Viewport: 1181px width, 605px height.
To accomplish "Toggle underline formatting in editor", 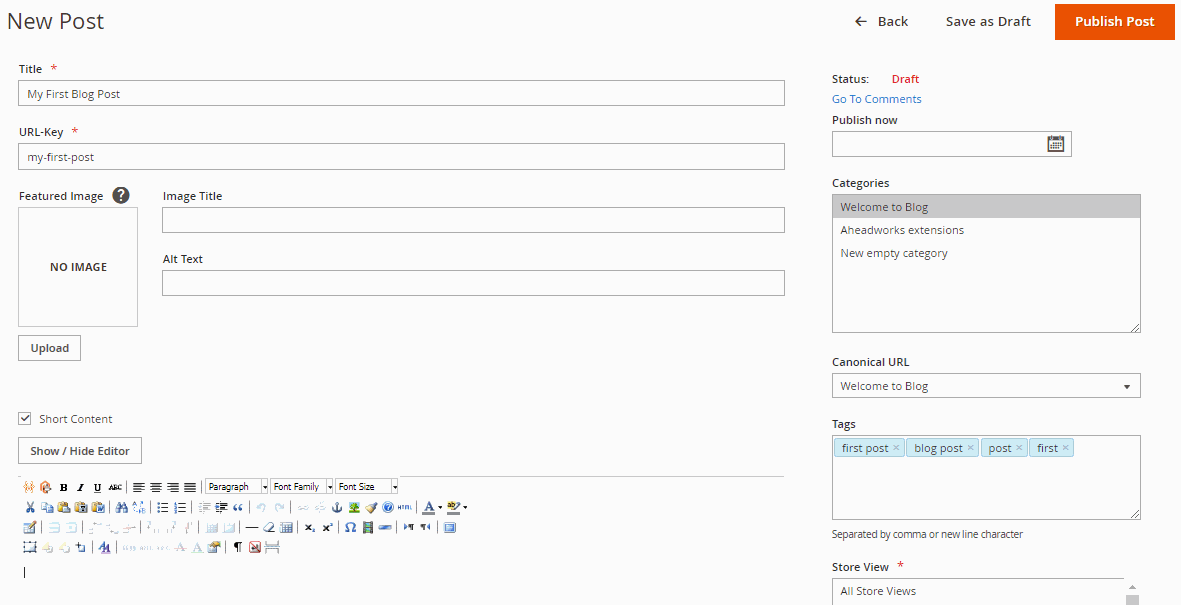I will [98, 487].
